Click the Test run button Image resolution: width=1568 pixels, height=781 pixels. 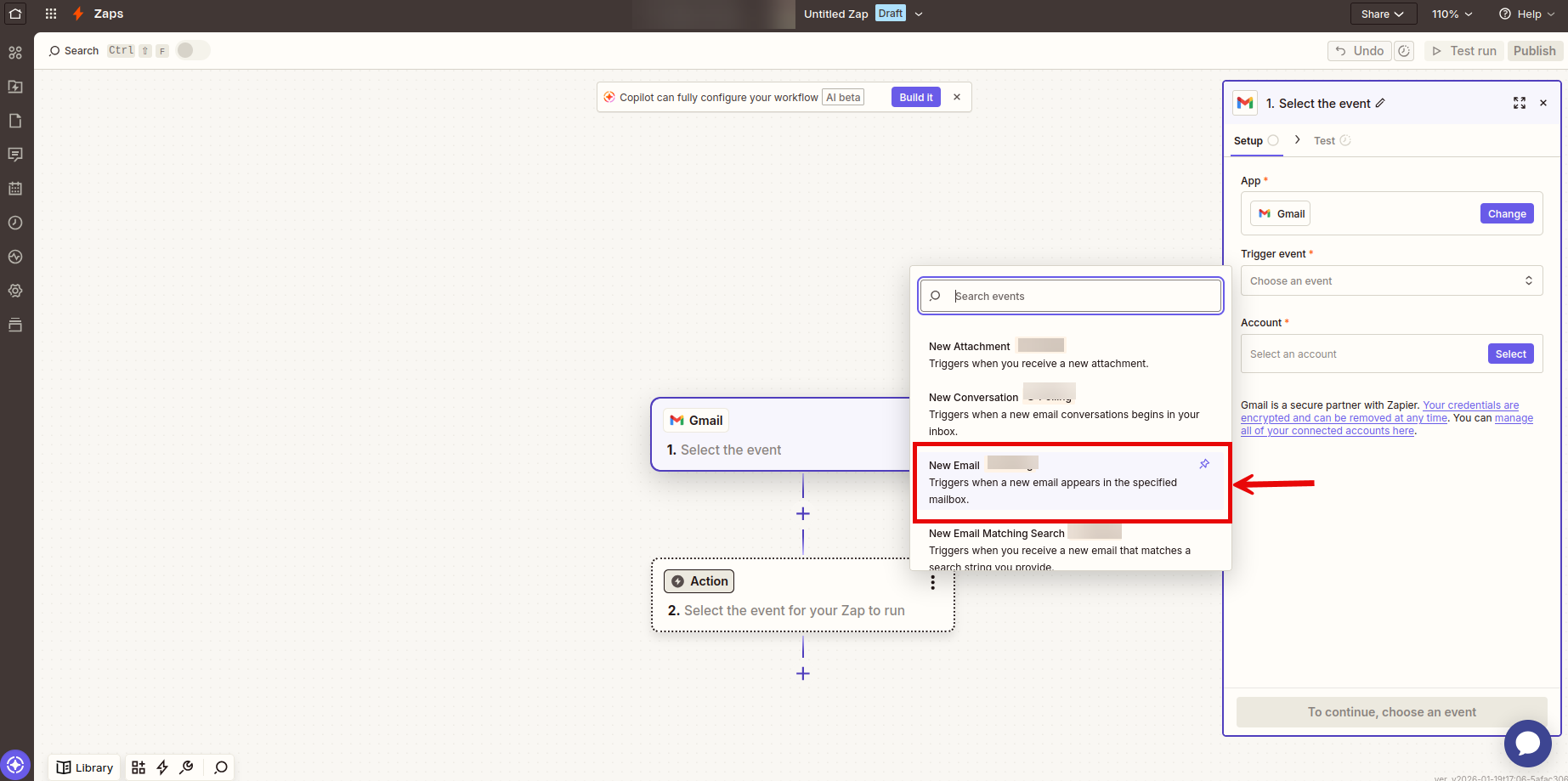click(1464, 51)
